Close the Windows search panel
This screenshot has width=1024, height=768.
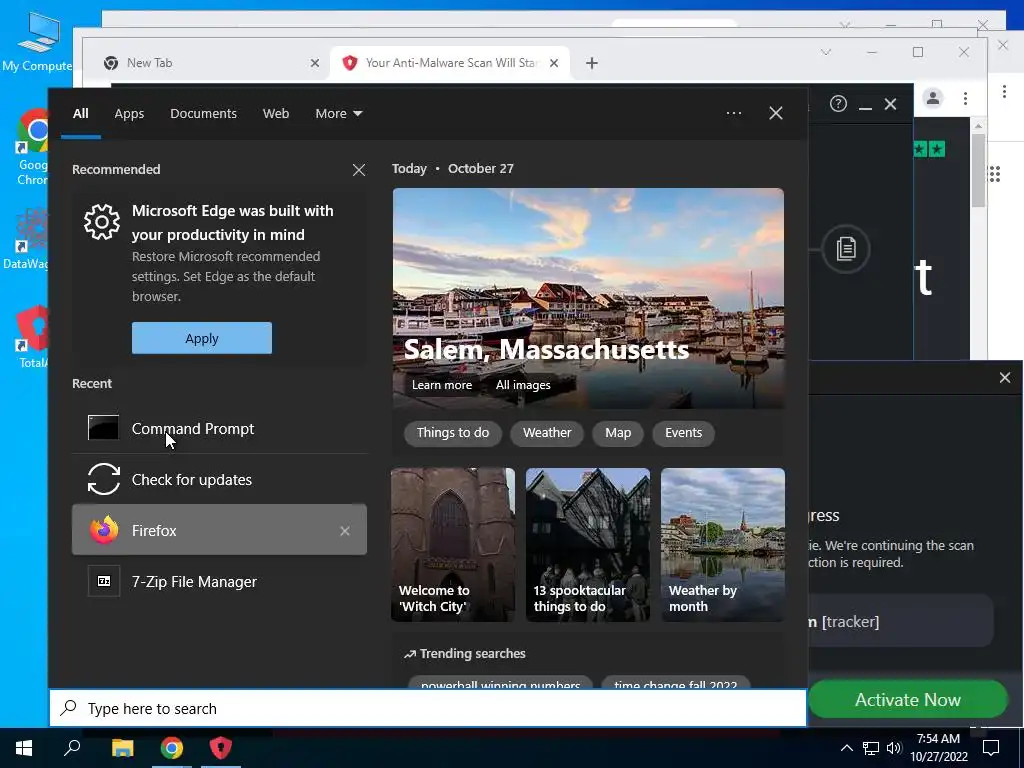(x=775, y=113)
